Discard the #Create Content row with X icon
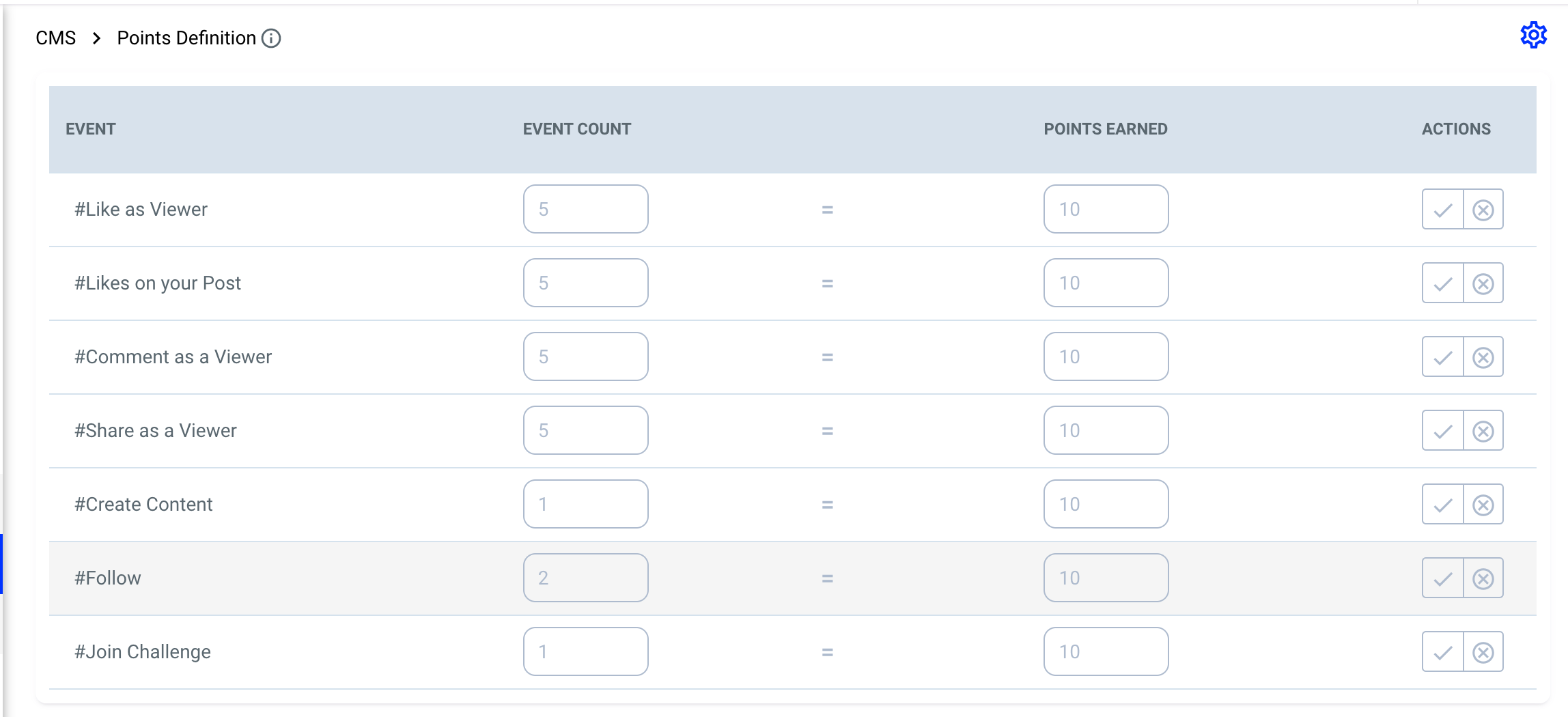This screenshot has height=717, width=1568. point(1483,505)
